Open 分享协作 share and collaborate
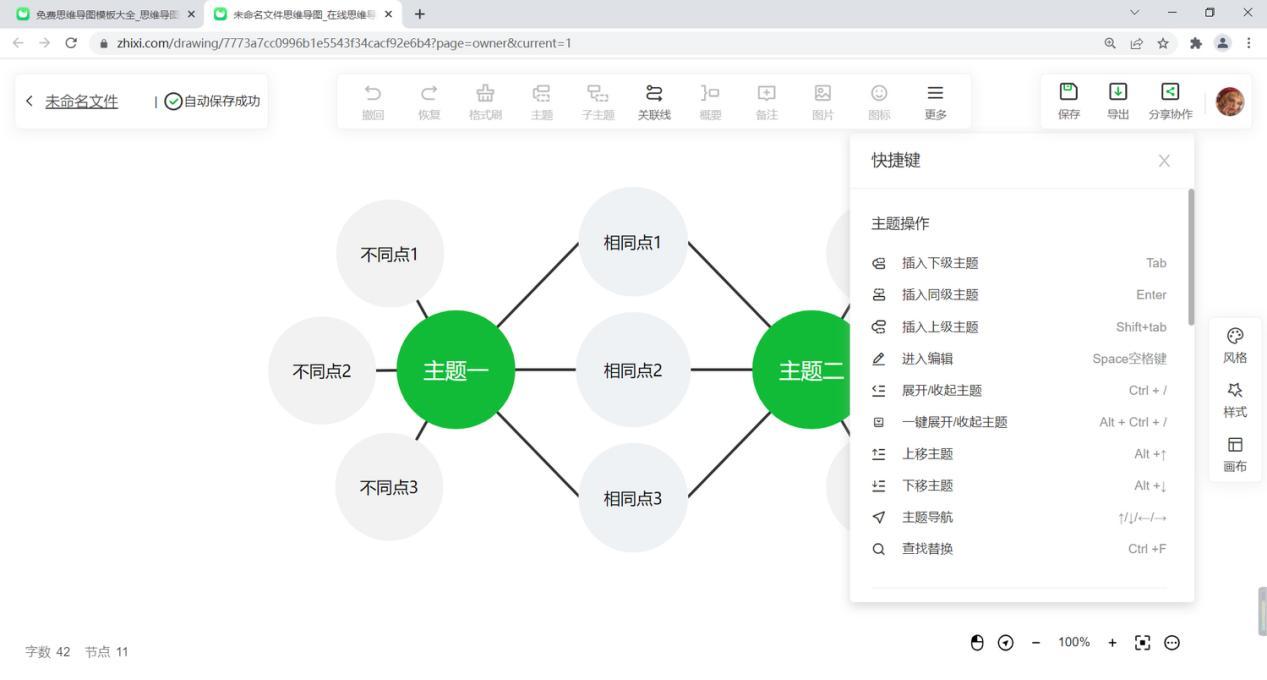1267x680 pixels. pos(1170,101)
